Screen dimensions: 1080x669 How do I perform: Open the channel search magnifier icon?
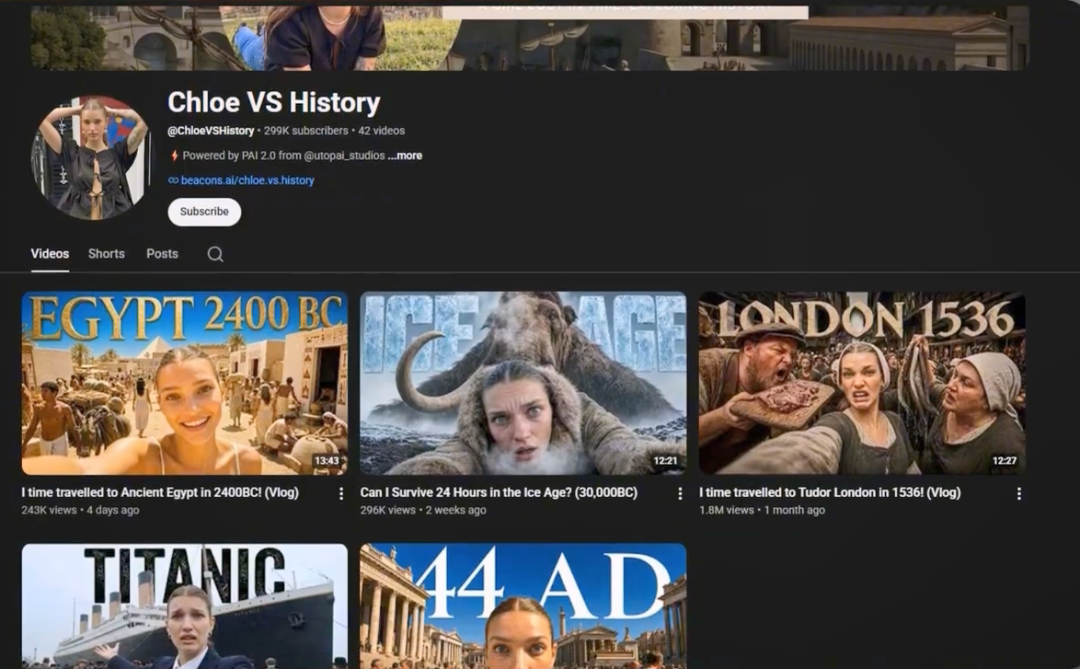215,254
